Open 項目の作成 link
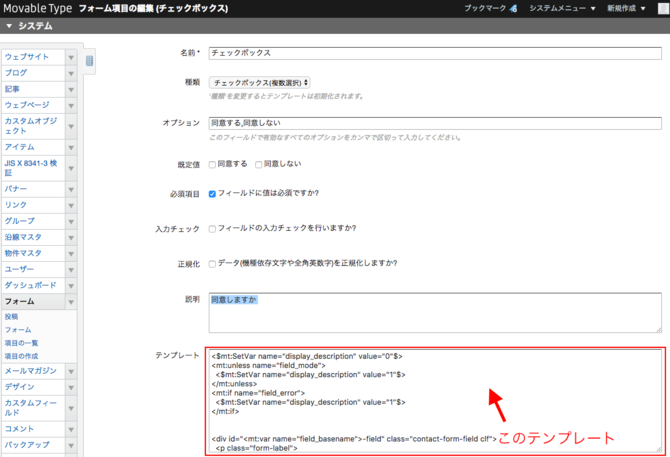 click(x=21, y=356)
